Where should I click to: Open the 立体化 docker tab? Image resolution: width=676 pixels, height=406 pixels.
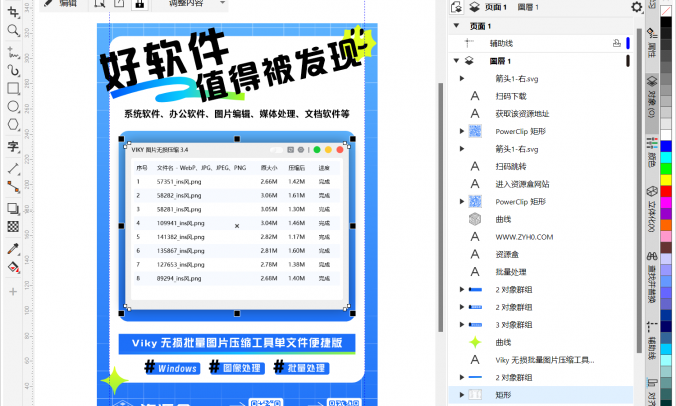click(x=652, y=209)
